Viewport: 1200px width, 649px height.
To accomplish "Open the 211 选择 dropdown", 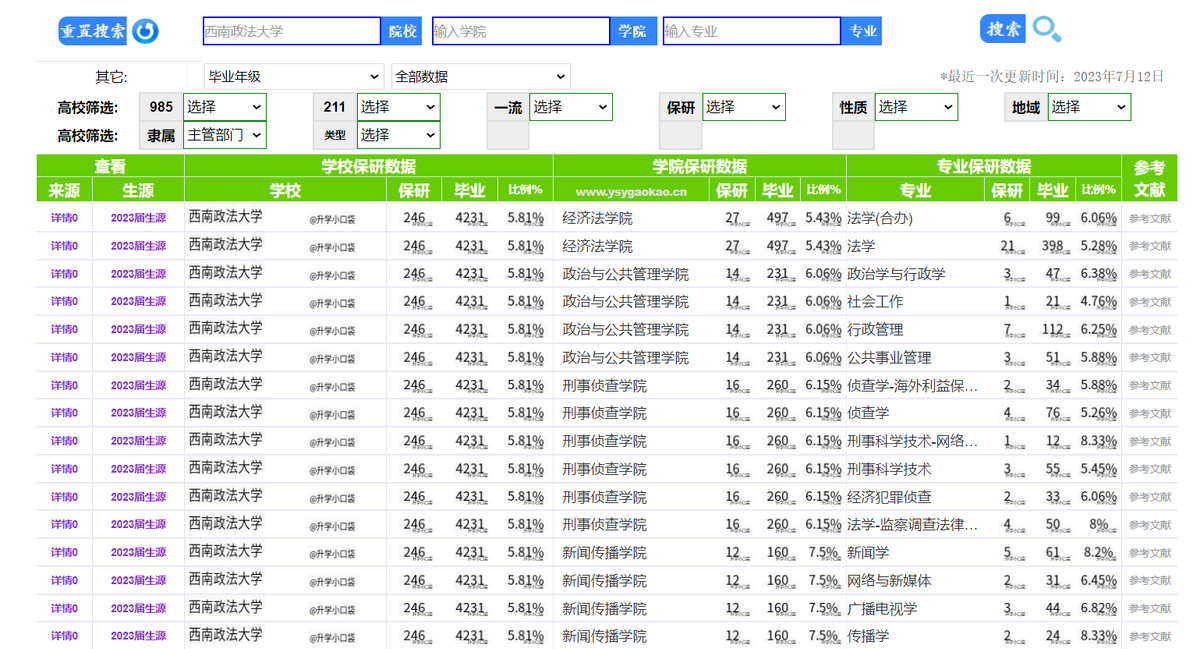I will [x=398, y=106].
